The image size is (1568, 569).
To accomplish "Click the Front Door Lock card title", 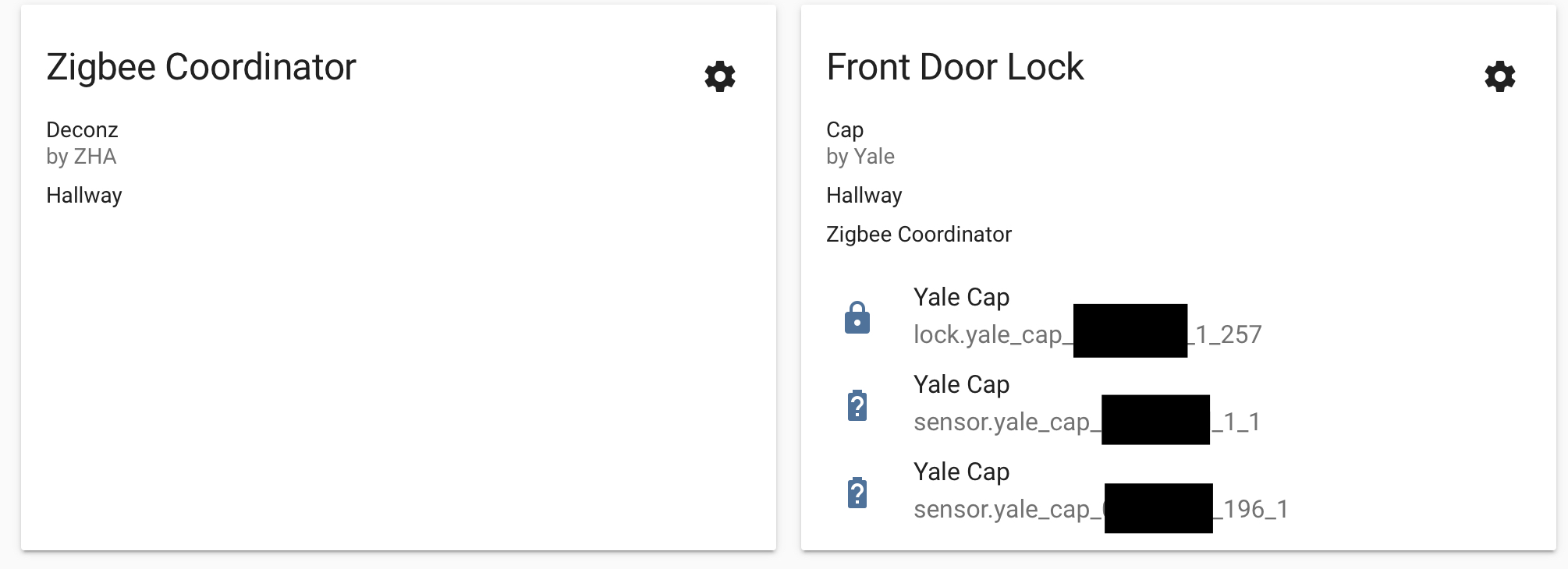I will [955, 67].
